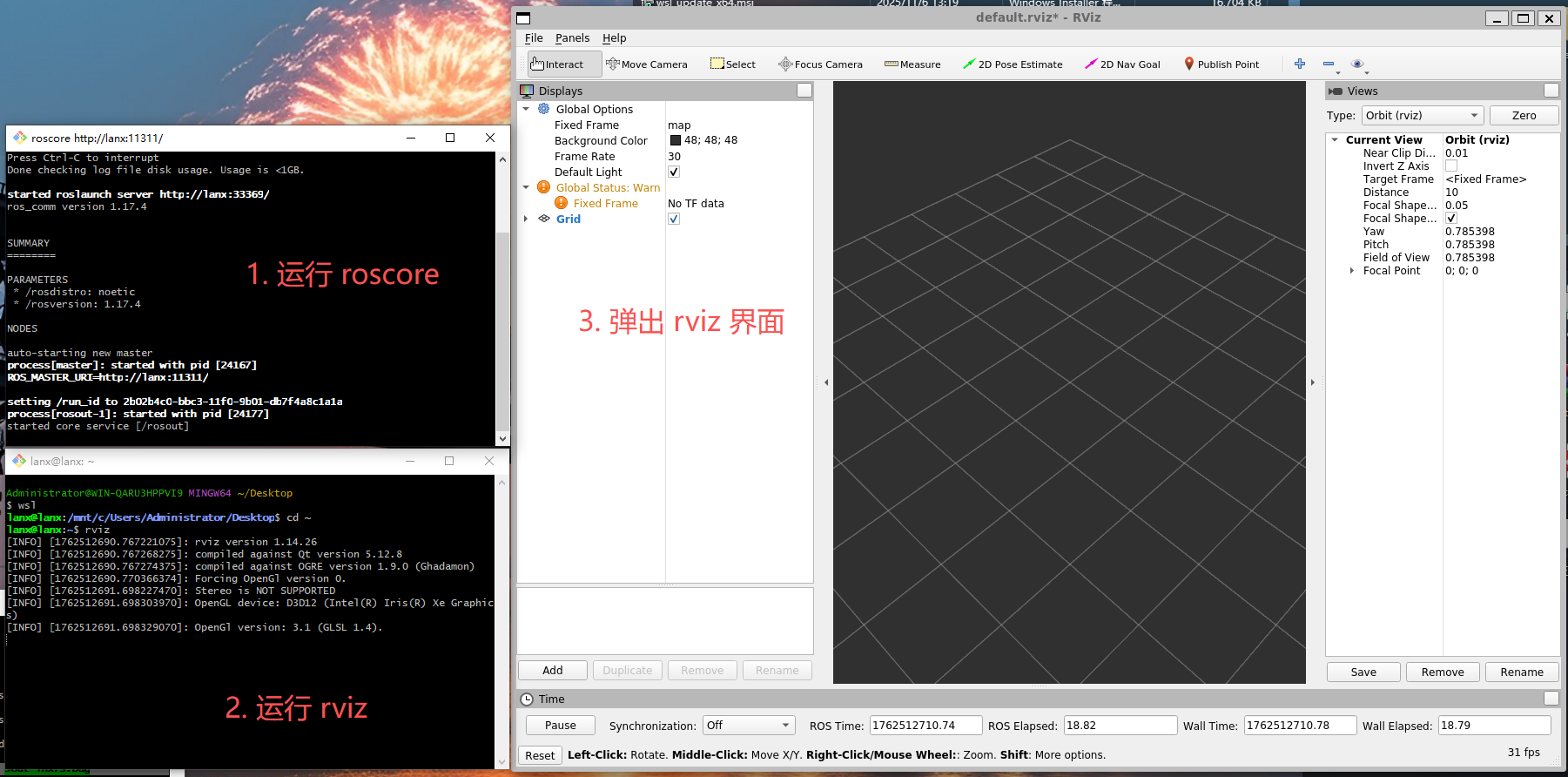Click the Global Status warning icon
Screen dimensions: 1568x777
coord(543,187)
